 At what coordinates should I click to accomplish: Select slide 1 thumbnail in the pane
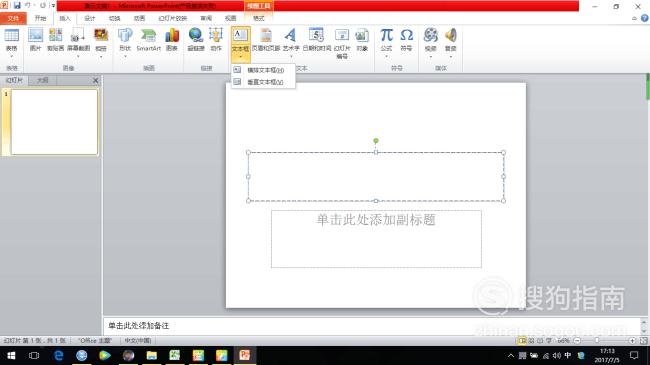pyautogui.click(x=54, y=122)
